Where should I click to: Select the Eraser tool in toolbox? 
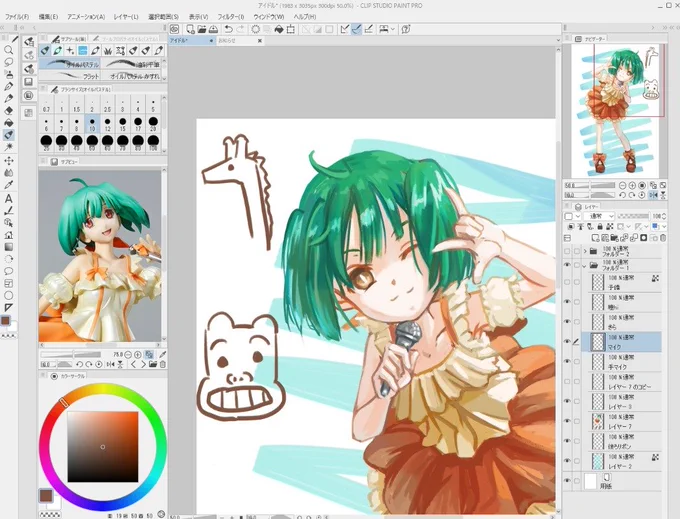tap(8, 111)
